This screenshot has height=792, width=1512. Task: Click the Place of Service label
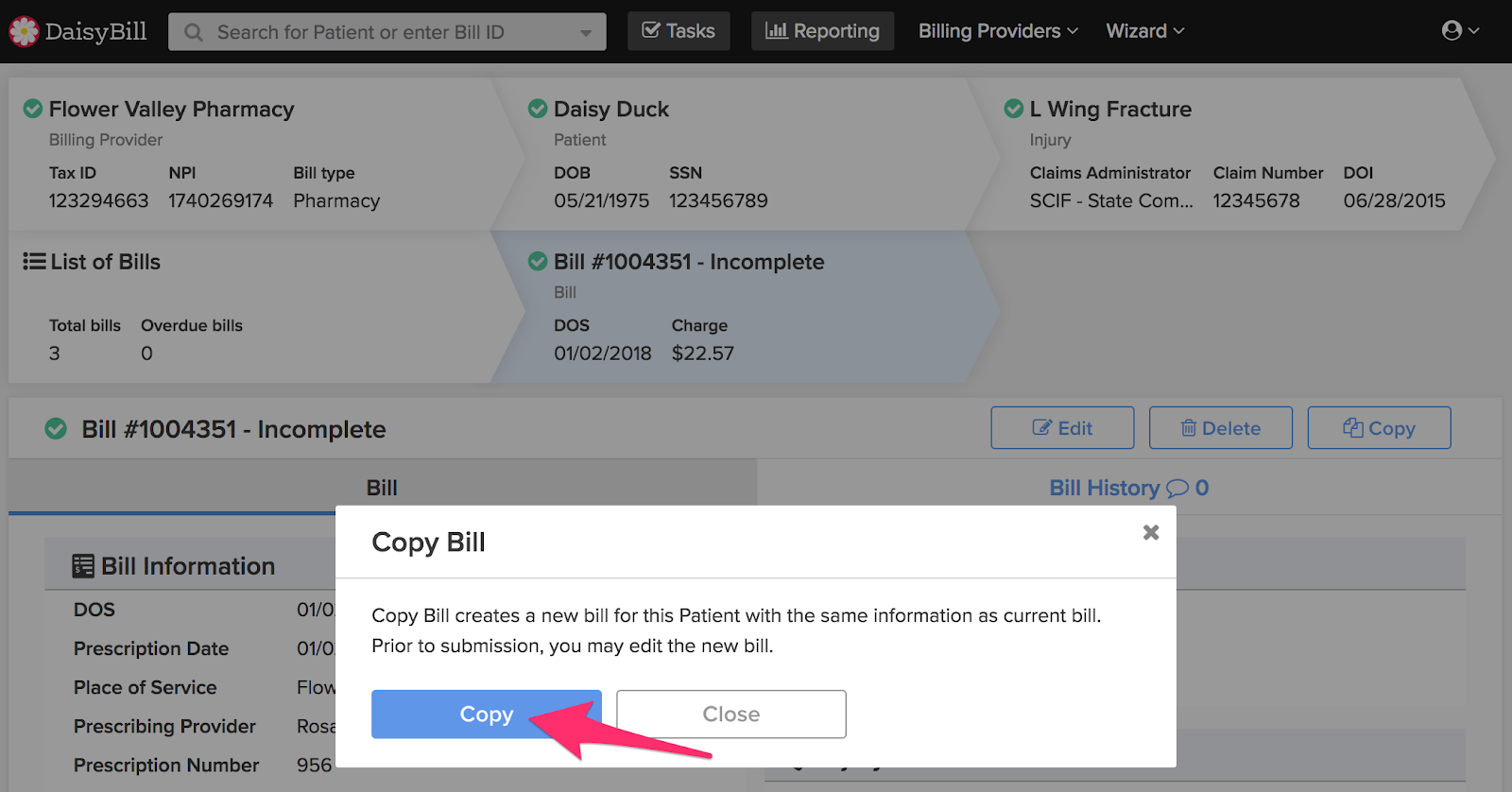(x=146, y=687)
